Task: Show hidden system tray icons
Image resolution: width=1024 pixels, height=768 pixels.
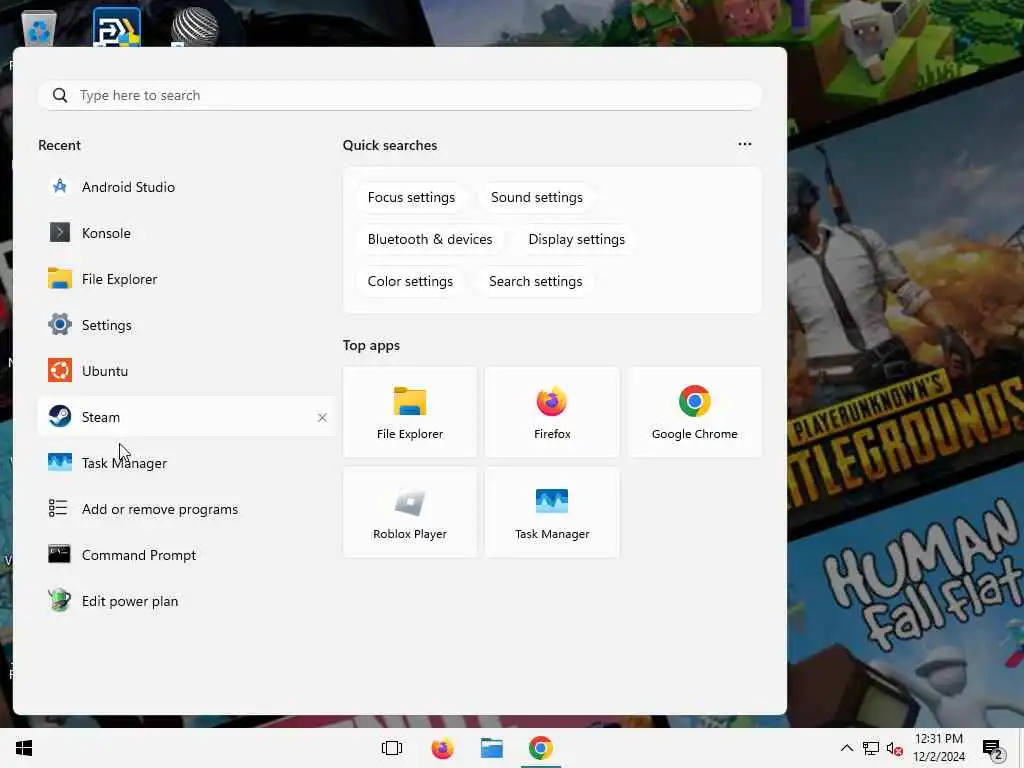Action: point(846,748)
